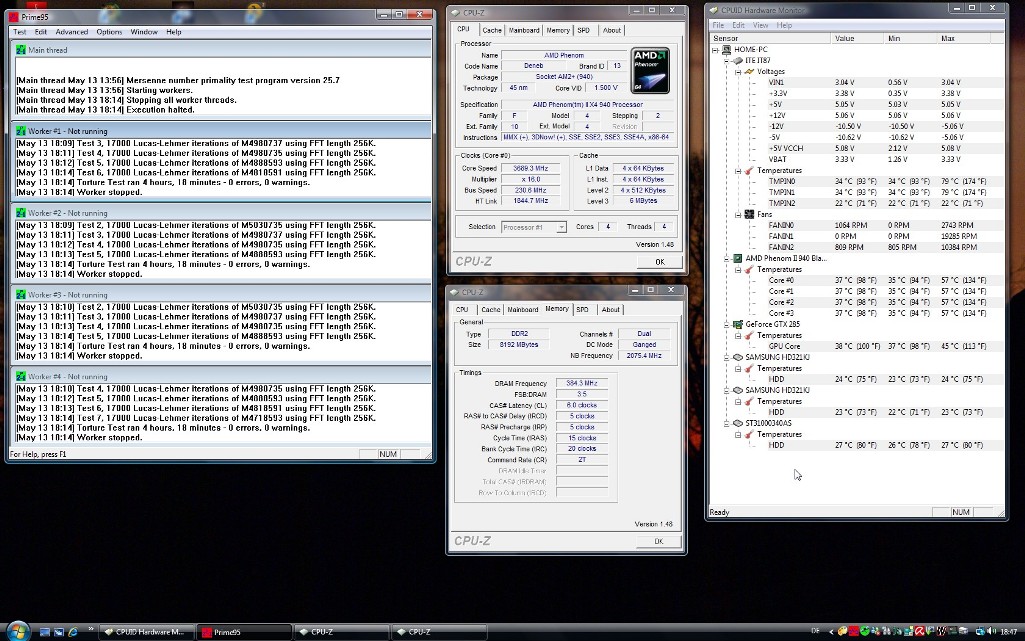The height and width of the screenshot is (641, 1025).
Task: Collapse the HOME-PC tree node
Action: (x=715, y=50)
